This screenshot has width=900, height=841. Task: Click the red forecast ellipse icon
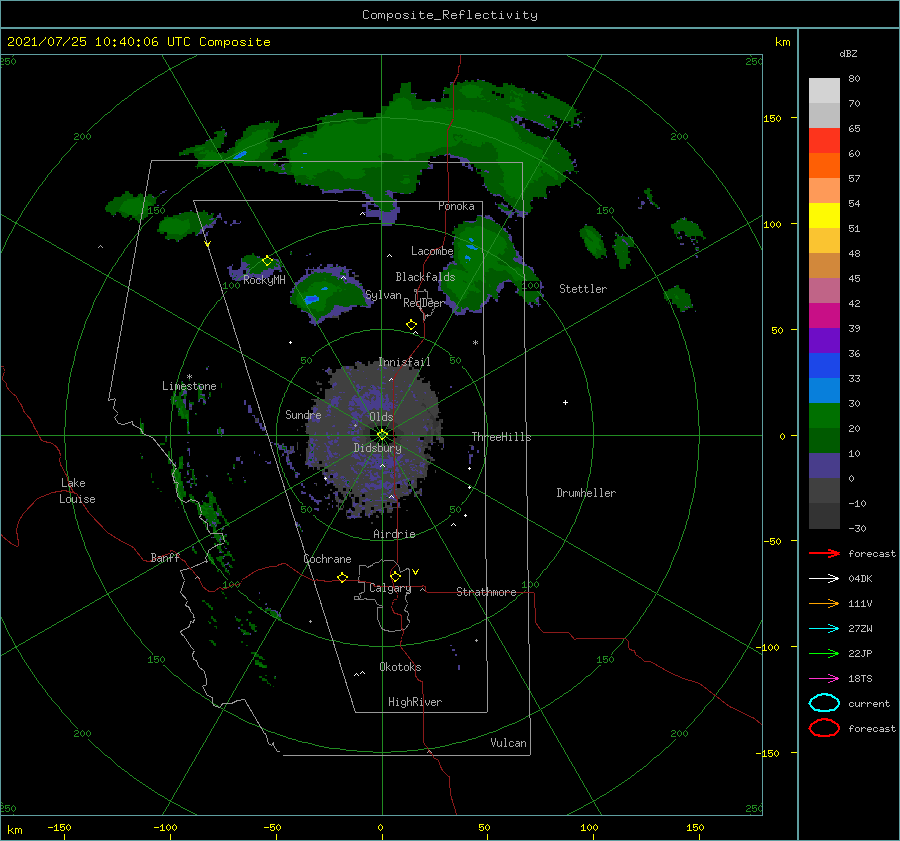pyautogui.click(x=824, y=728)
